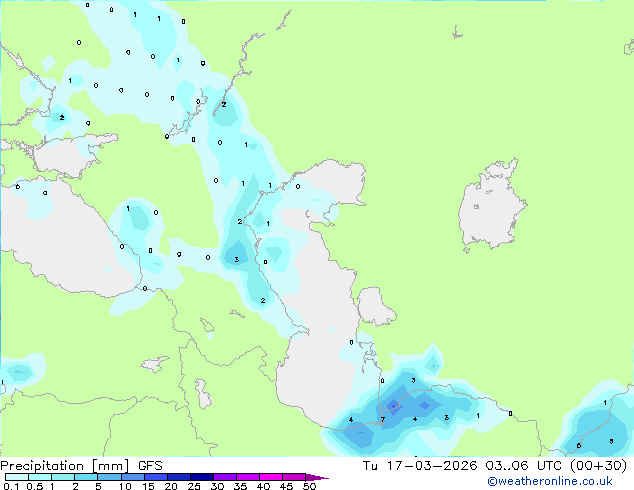Click the 0.5–1 mm legend color swatch

[x=40, y=477]
